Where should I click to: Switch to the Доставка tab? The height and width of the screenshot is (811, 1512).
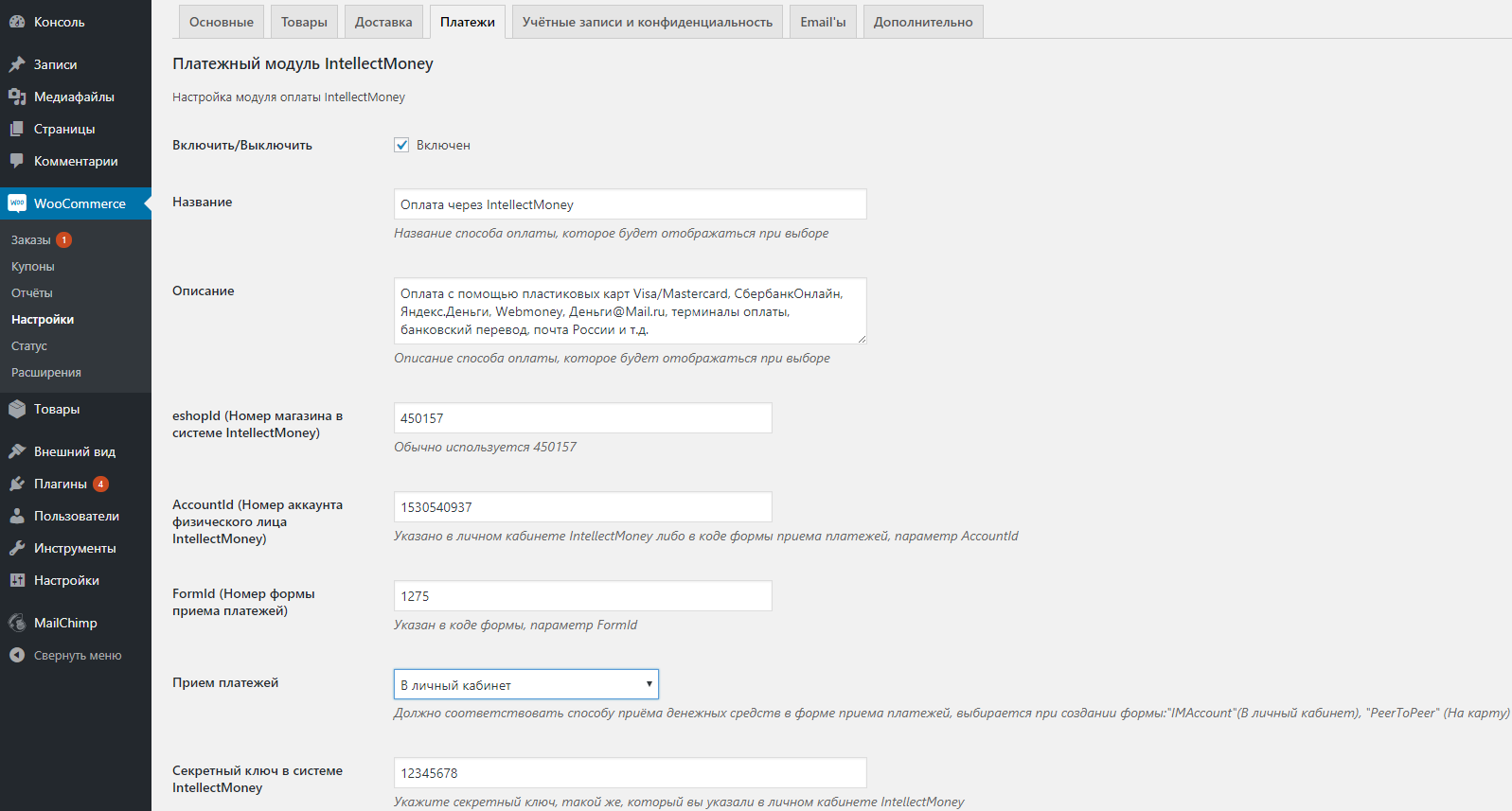(383, 22)
